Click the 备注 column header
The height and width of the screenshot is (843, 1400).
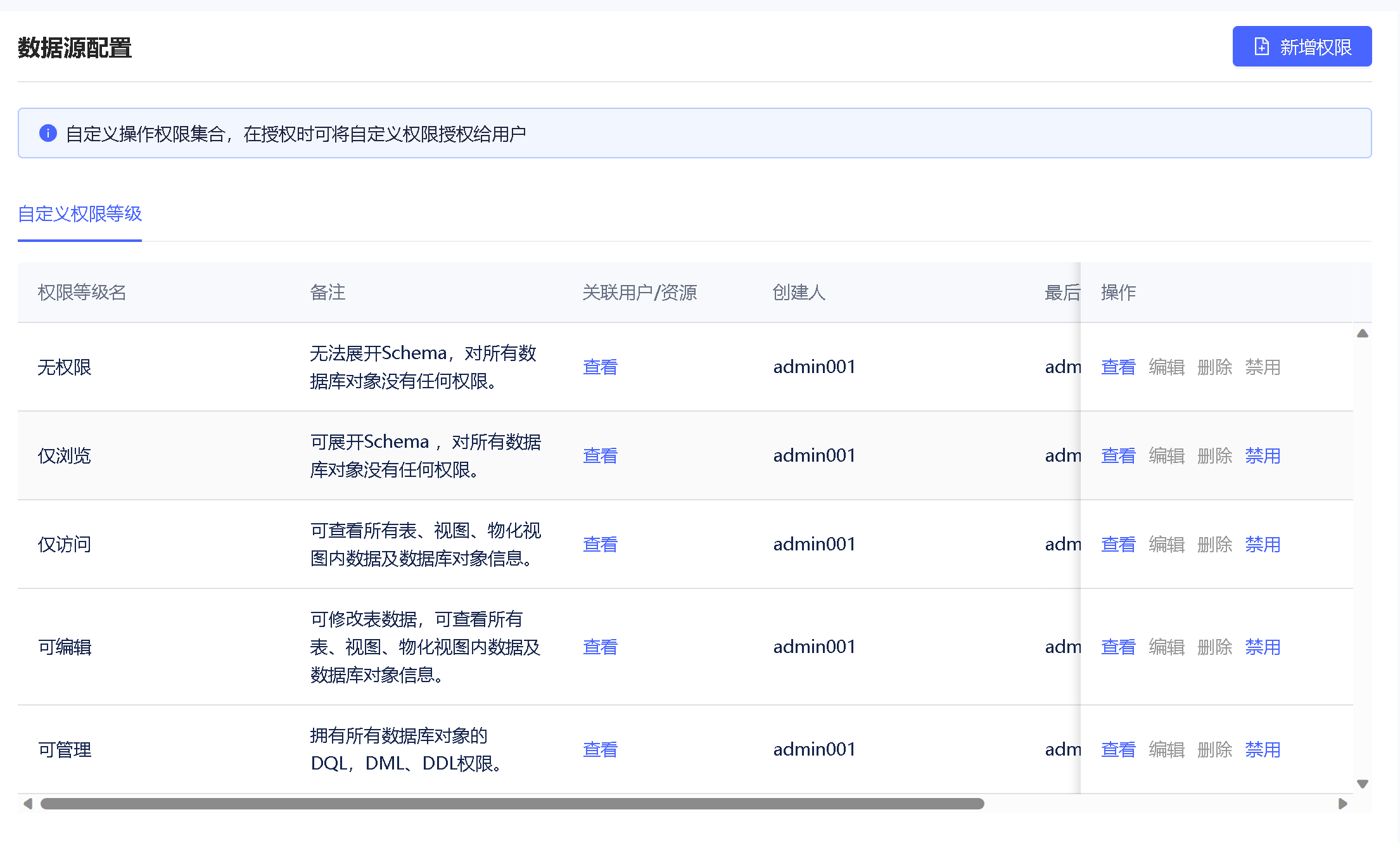tap(328, 293)
